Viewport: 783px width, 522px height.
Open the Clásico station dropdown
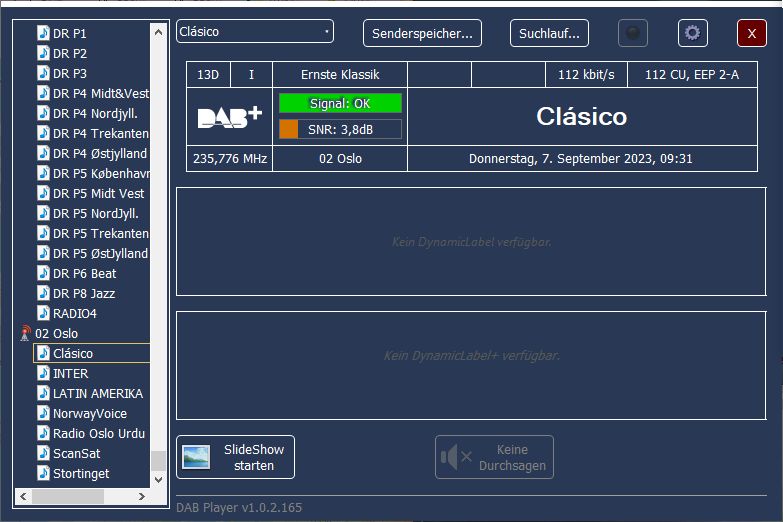coord(254,32)
